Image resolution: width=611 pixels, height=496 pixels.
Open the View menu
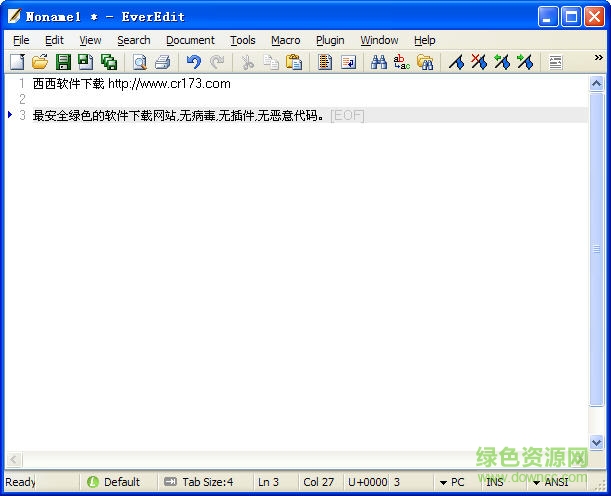(x=90, y=40)
